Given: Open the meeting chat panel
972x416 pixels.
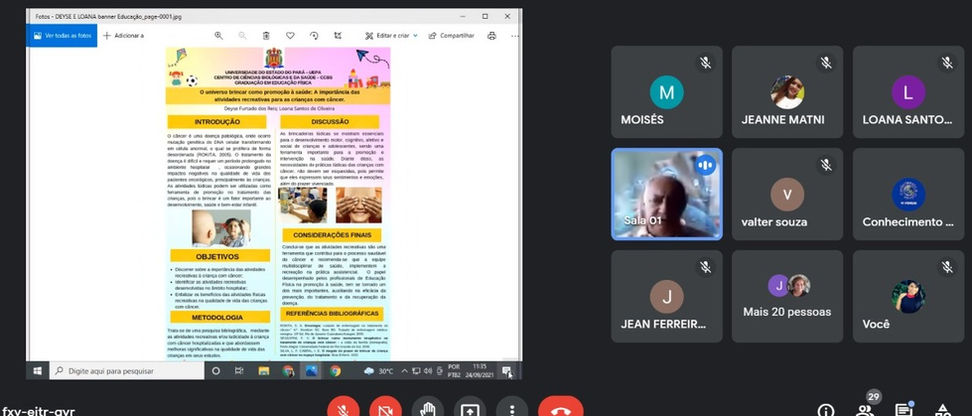Looking at the screenshot, I should [904, 410].
